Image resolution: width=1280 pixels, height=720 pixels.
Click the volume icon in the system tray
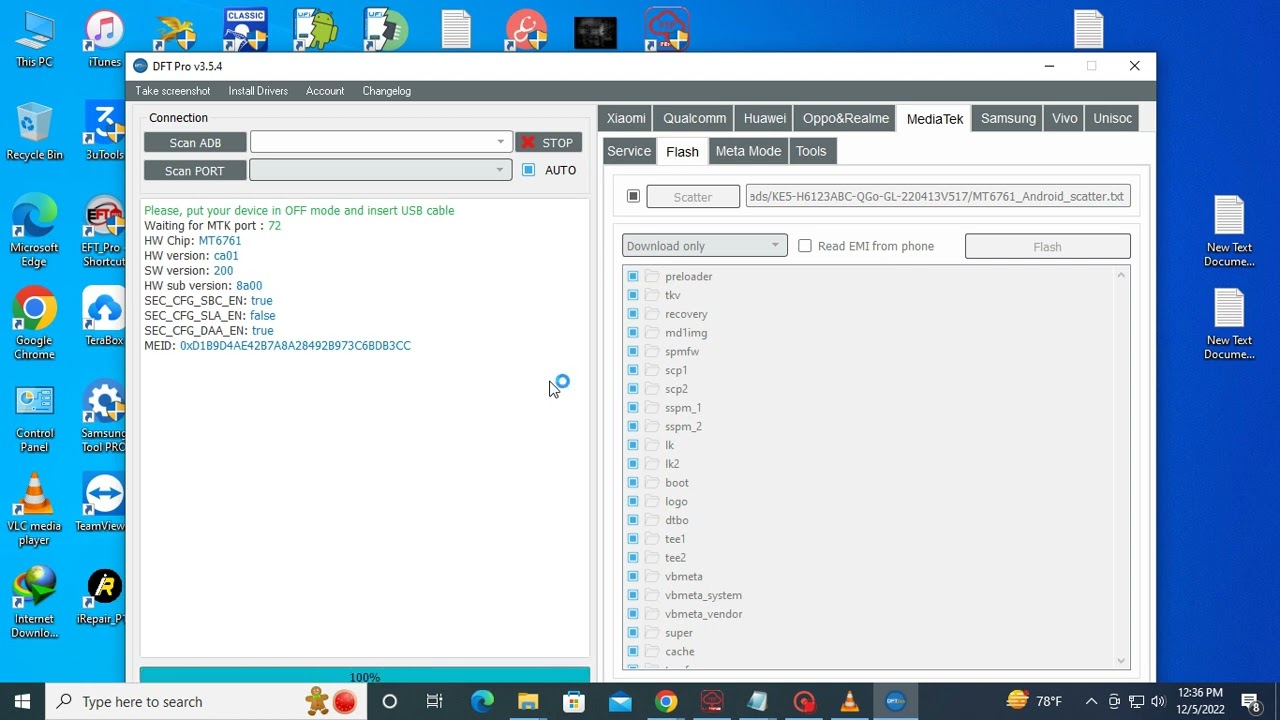pyautogui.click(x=1158, y=701)
